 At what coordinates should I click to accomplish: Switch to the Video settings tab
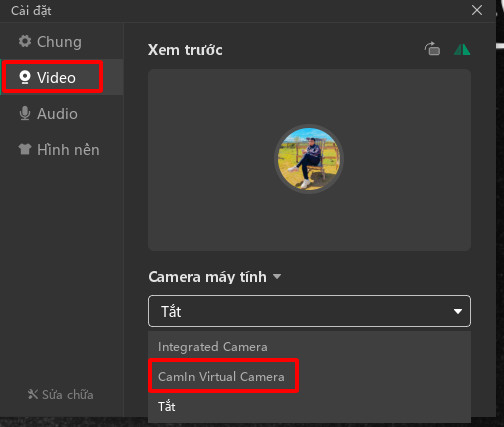[62, 77]
